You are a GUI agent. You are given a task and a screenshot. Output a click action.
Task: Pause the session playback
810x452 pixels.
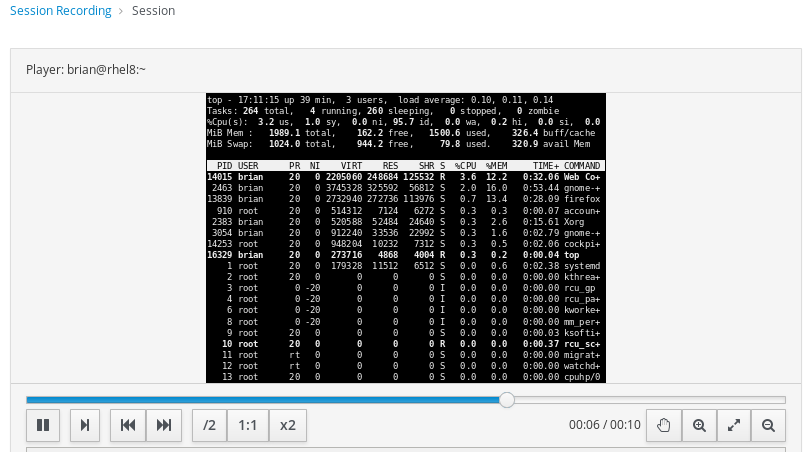[x=43, y=425]
